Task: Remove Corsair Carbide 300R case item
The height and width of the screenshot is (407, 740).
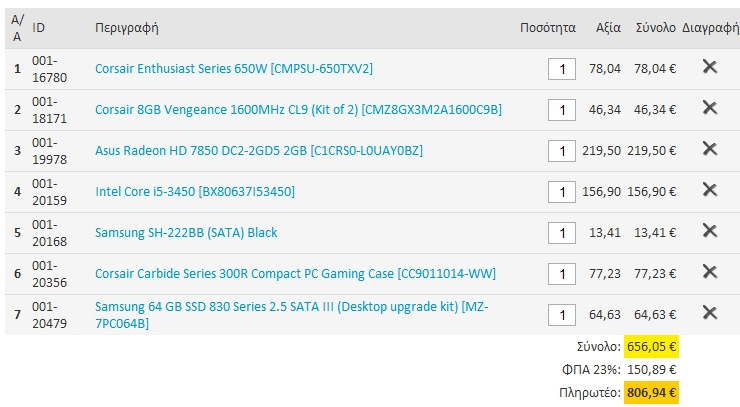Action: [x=710, y=272]
